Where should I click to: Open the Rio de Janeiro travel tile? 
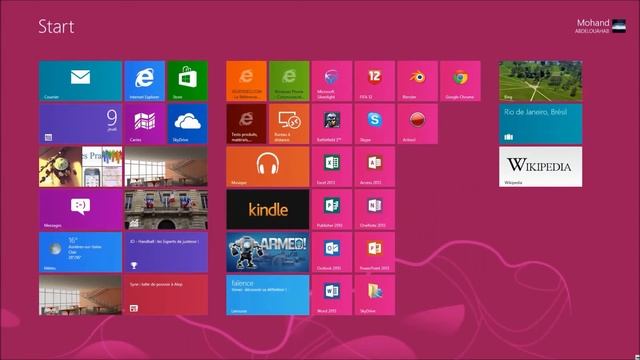pos(541,124)
